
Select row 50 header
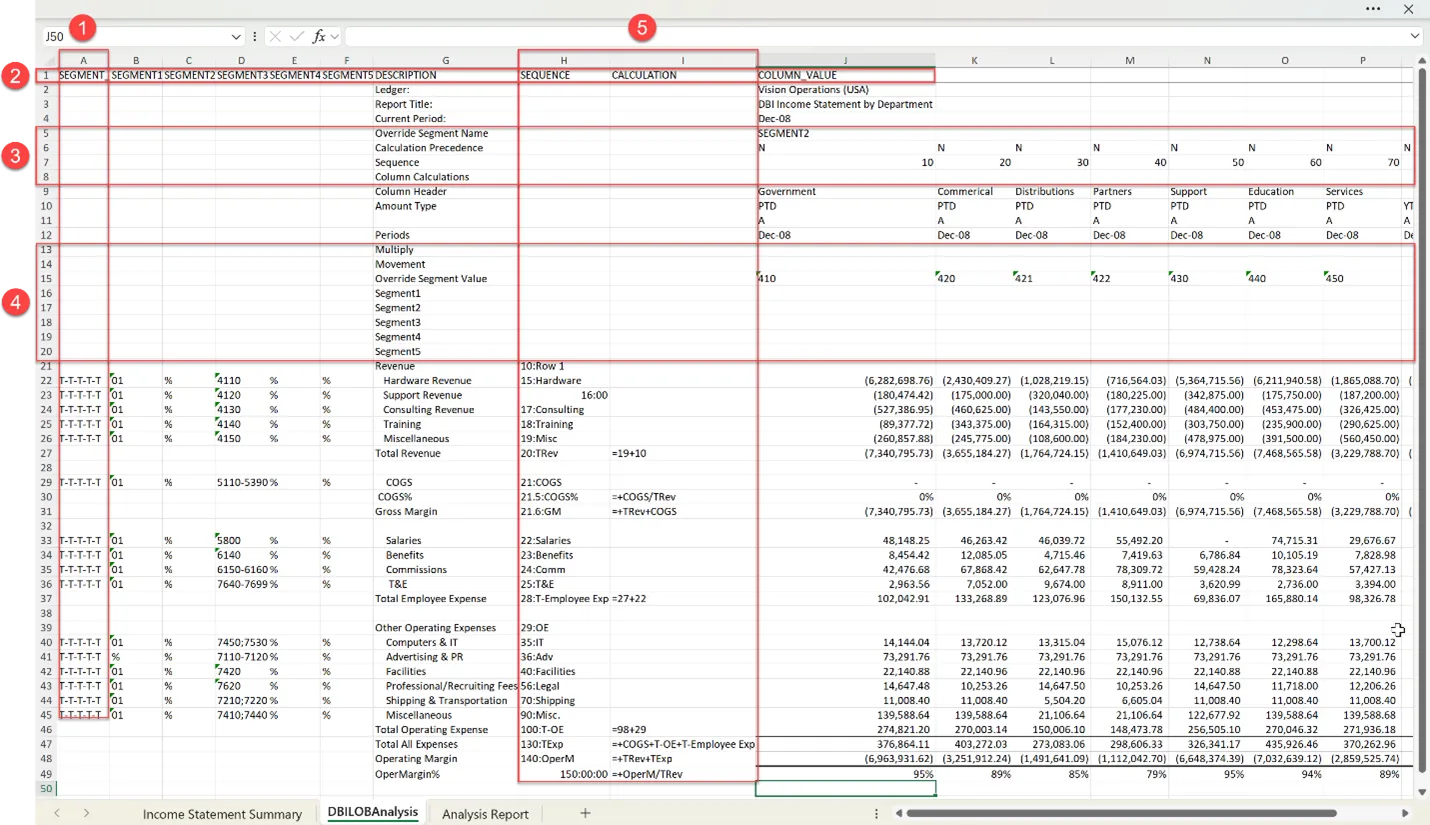[x=46, y=788]
